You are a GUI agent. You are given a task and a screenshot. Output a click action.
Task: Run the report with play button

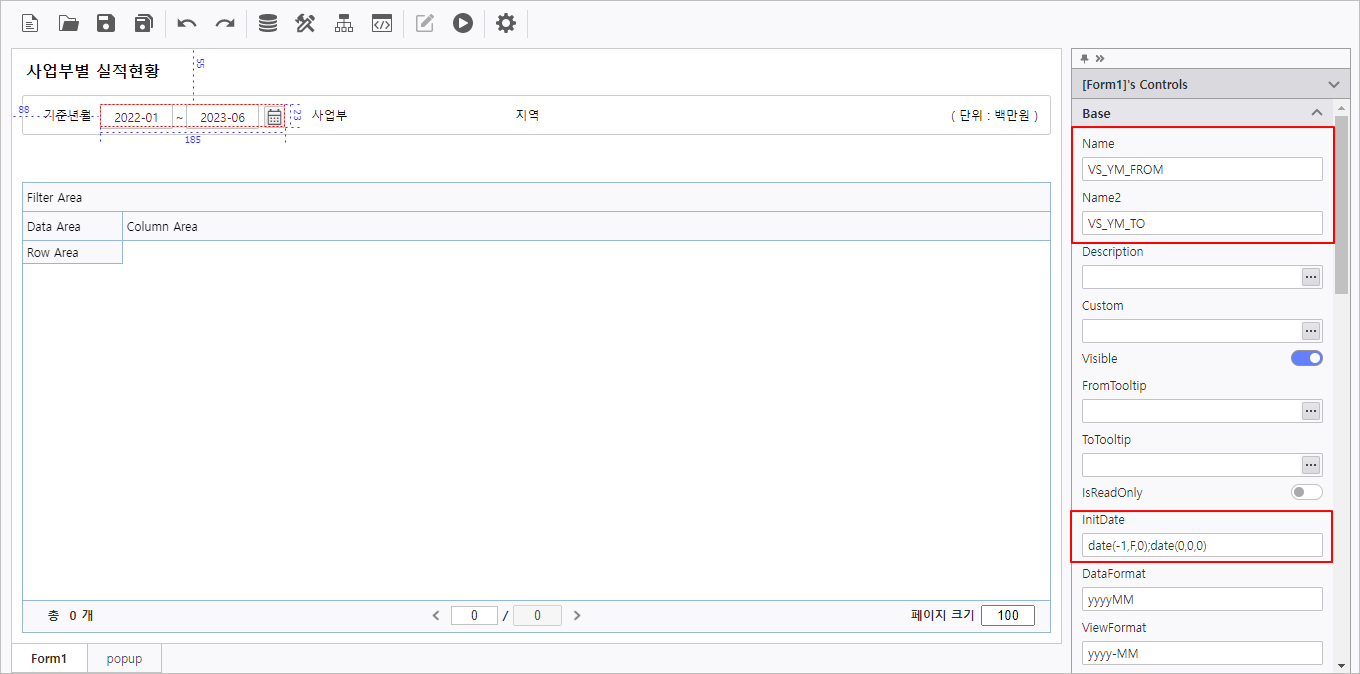click(x=462, y=23)
